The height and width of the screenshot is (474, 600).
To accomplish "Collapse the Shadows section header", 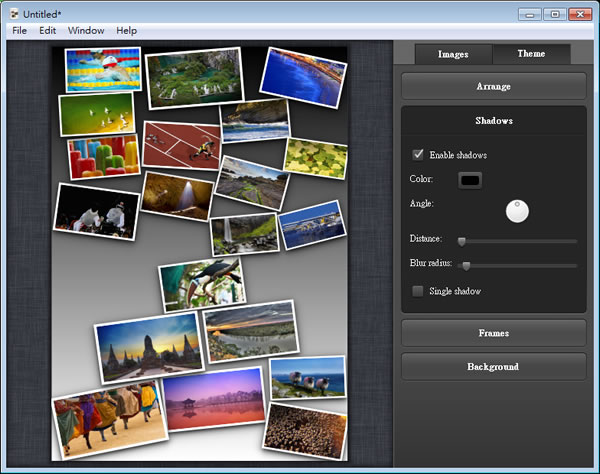I will click(494, 121).
